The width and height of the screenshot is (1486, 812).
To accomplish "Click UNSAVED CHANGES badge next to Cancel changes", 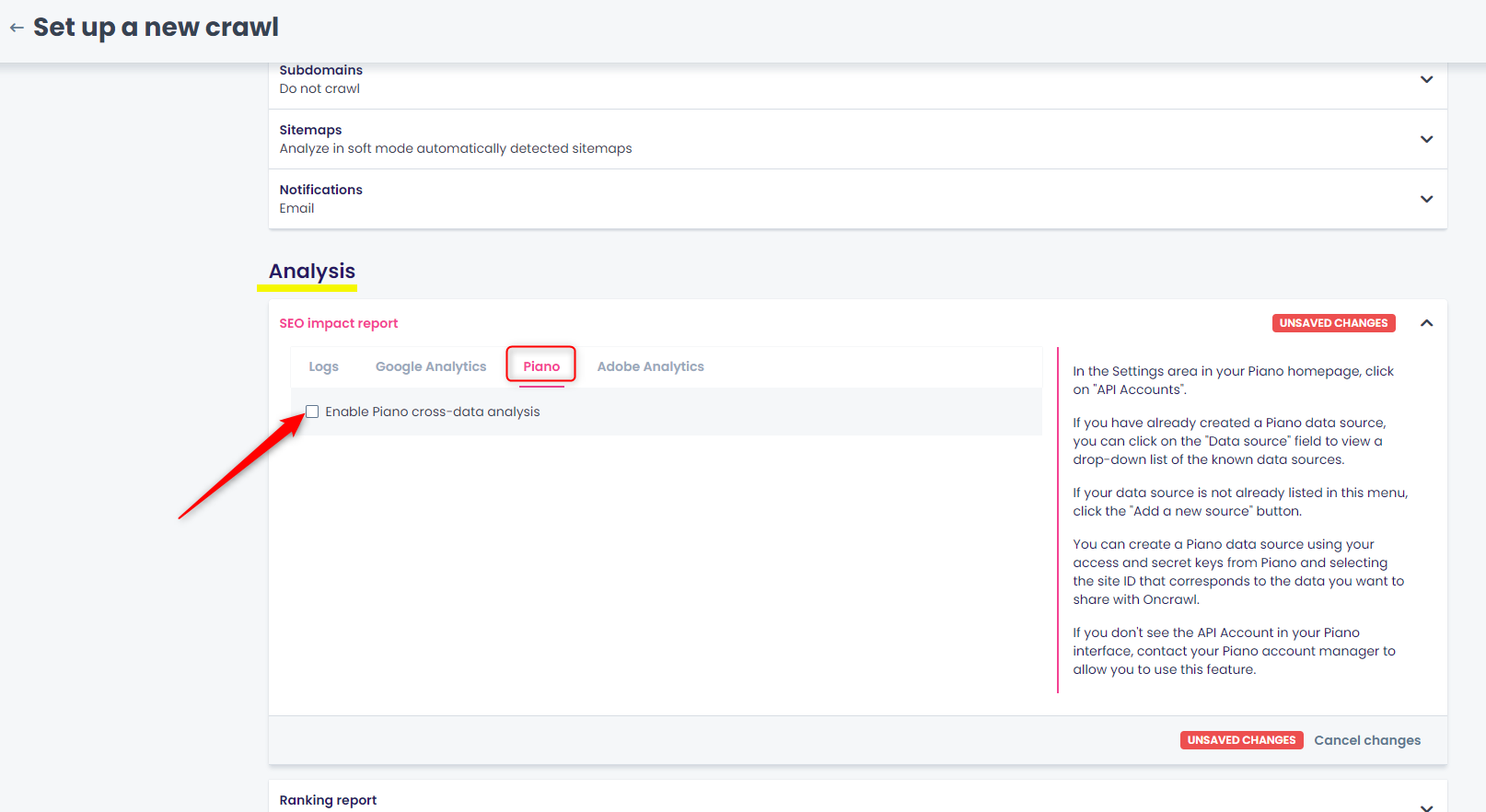I will (1241, 740).
